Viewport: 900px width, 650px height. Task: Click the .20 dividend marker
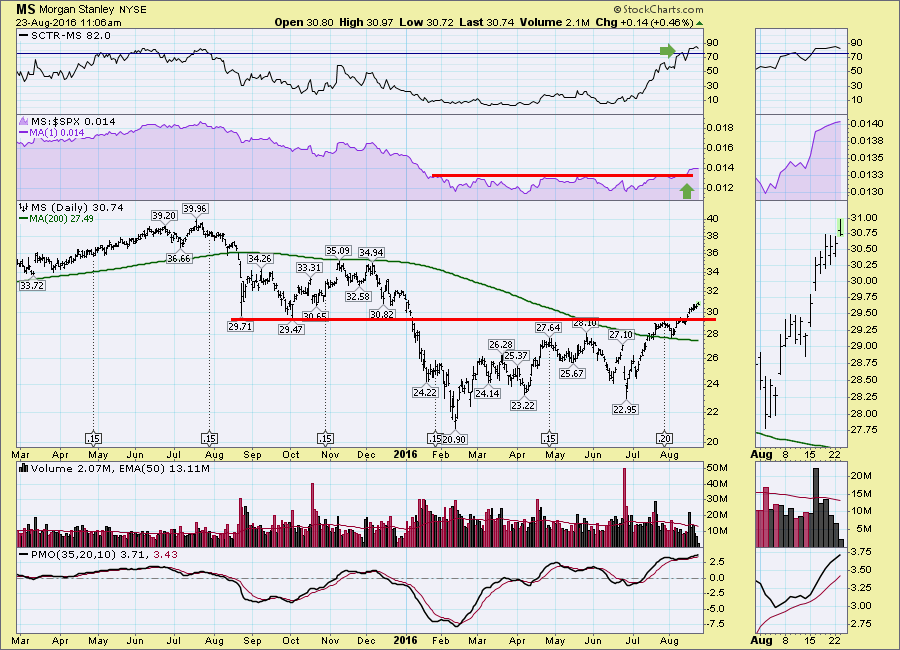664,439
